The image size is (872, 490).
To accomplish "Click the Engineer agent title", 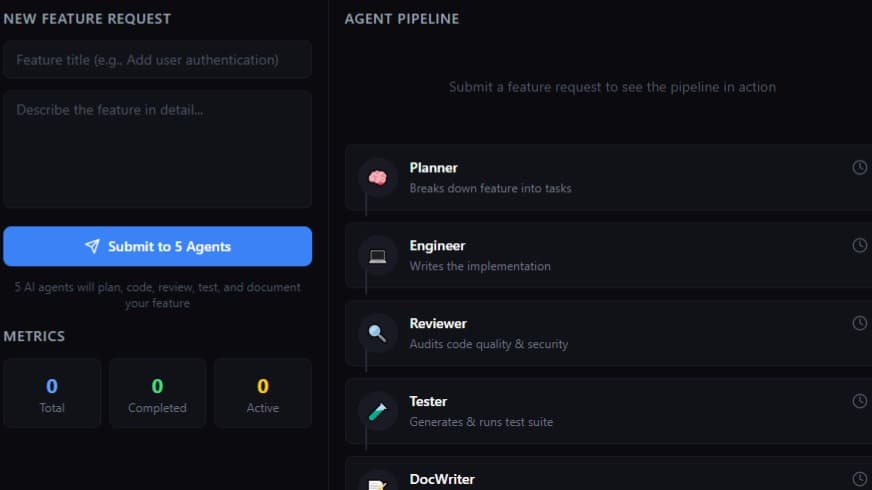I will click(437, 245).
